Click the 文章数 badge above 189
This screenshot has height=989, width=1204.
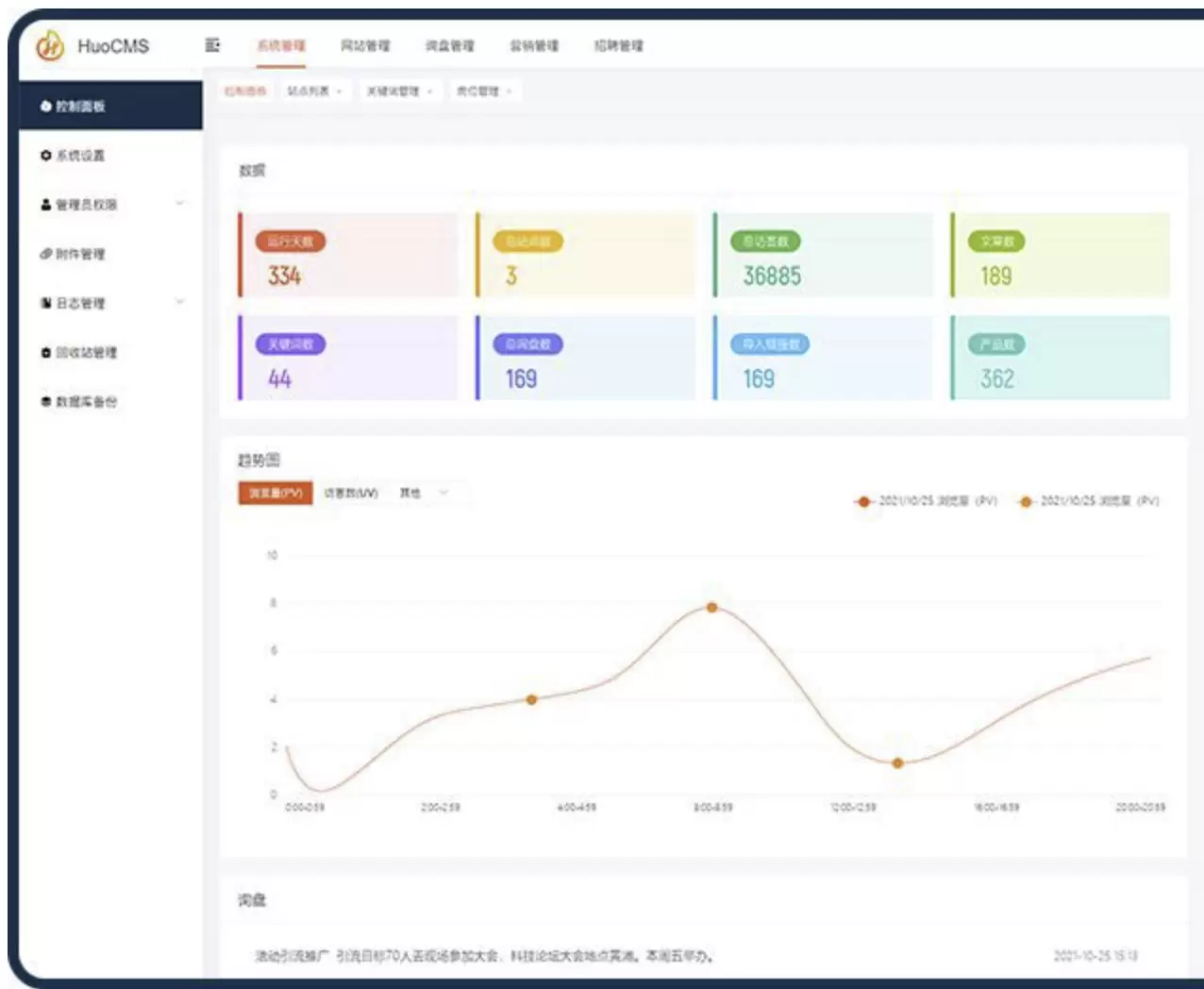(996, 242)
